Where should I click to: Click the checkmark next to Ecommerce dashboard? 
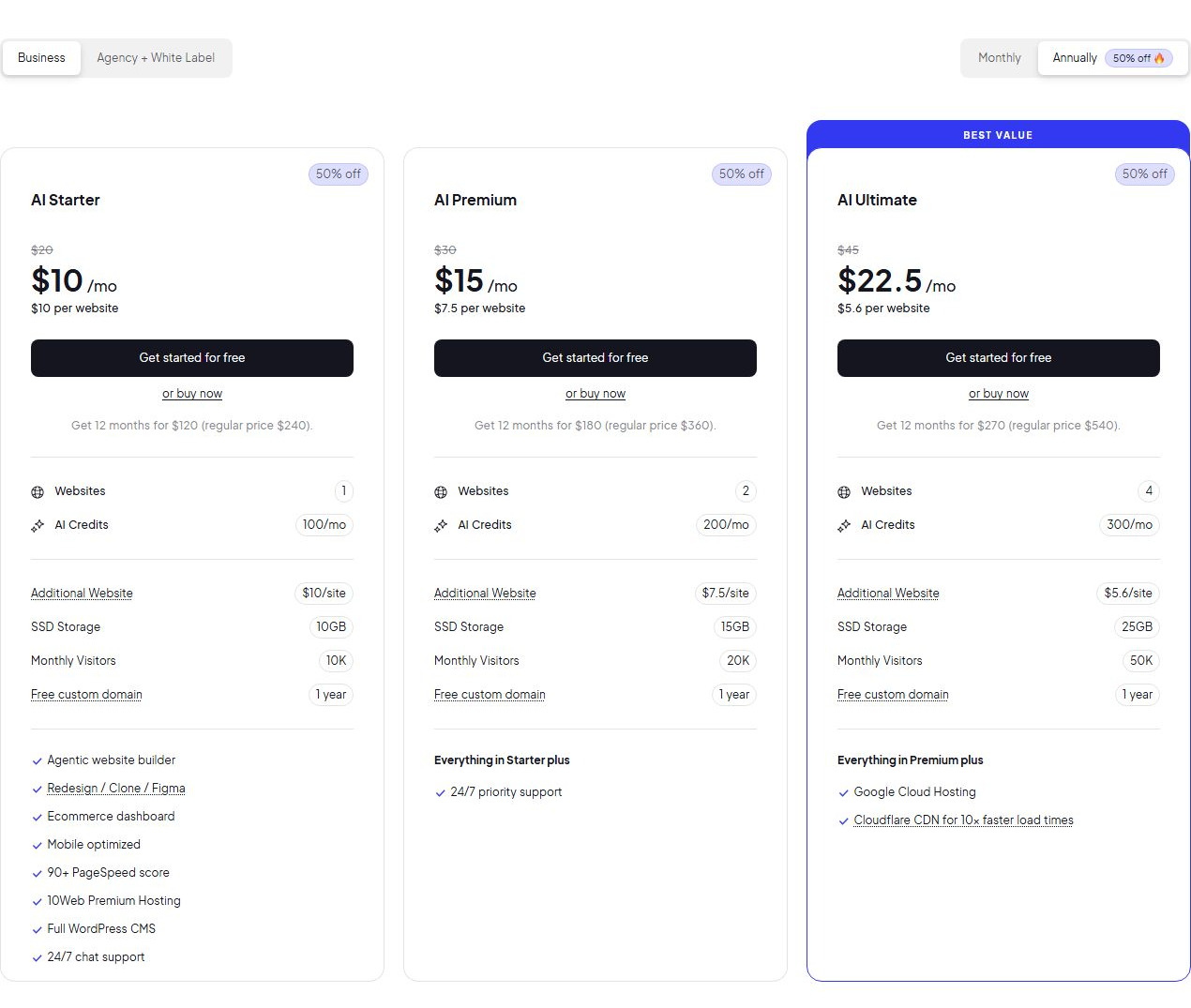(37, 818)
